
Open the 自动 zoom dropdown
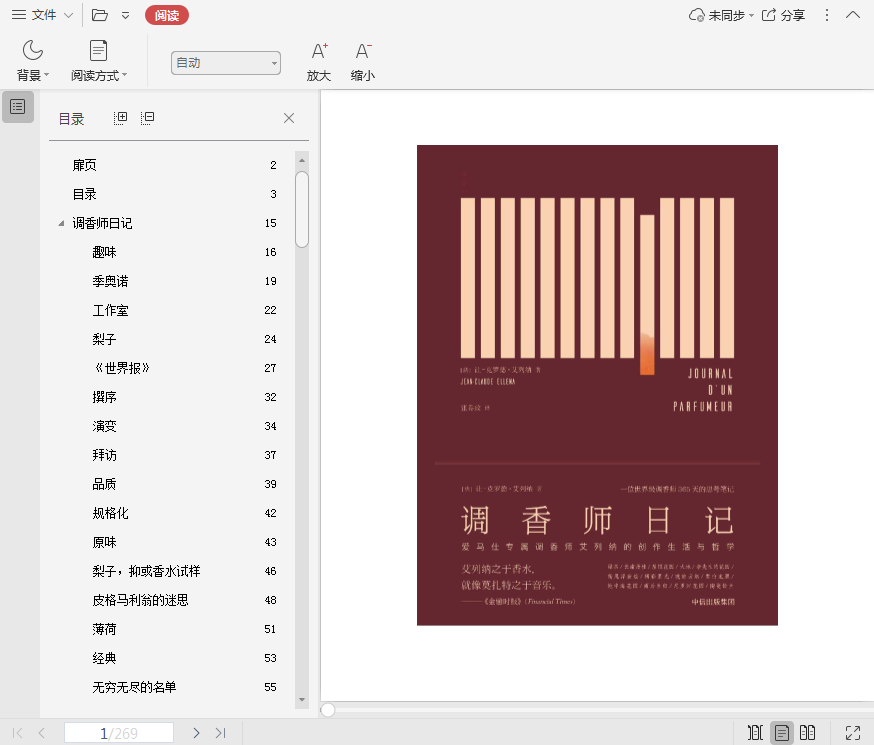pyautogui.click(x=225, y=63)
